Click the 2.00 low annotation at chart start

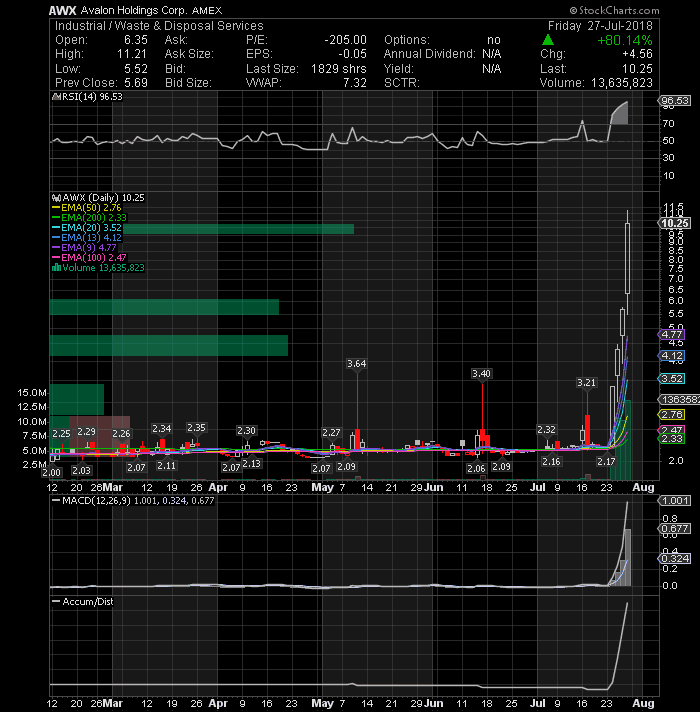tap(51, 473)
